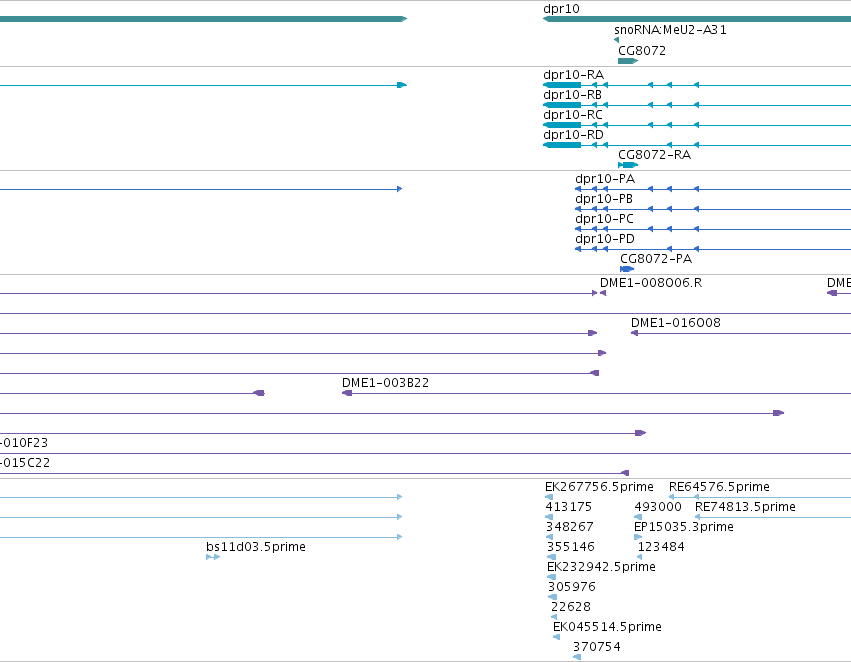Click the DME1-003B22 clone end arrow
Screen dimensions: 851x662
(x=347, y=393)
